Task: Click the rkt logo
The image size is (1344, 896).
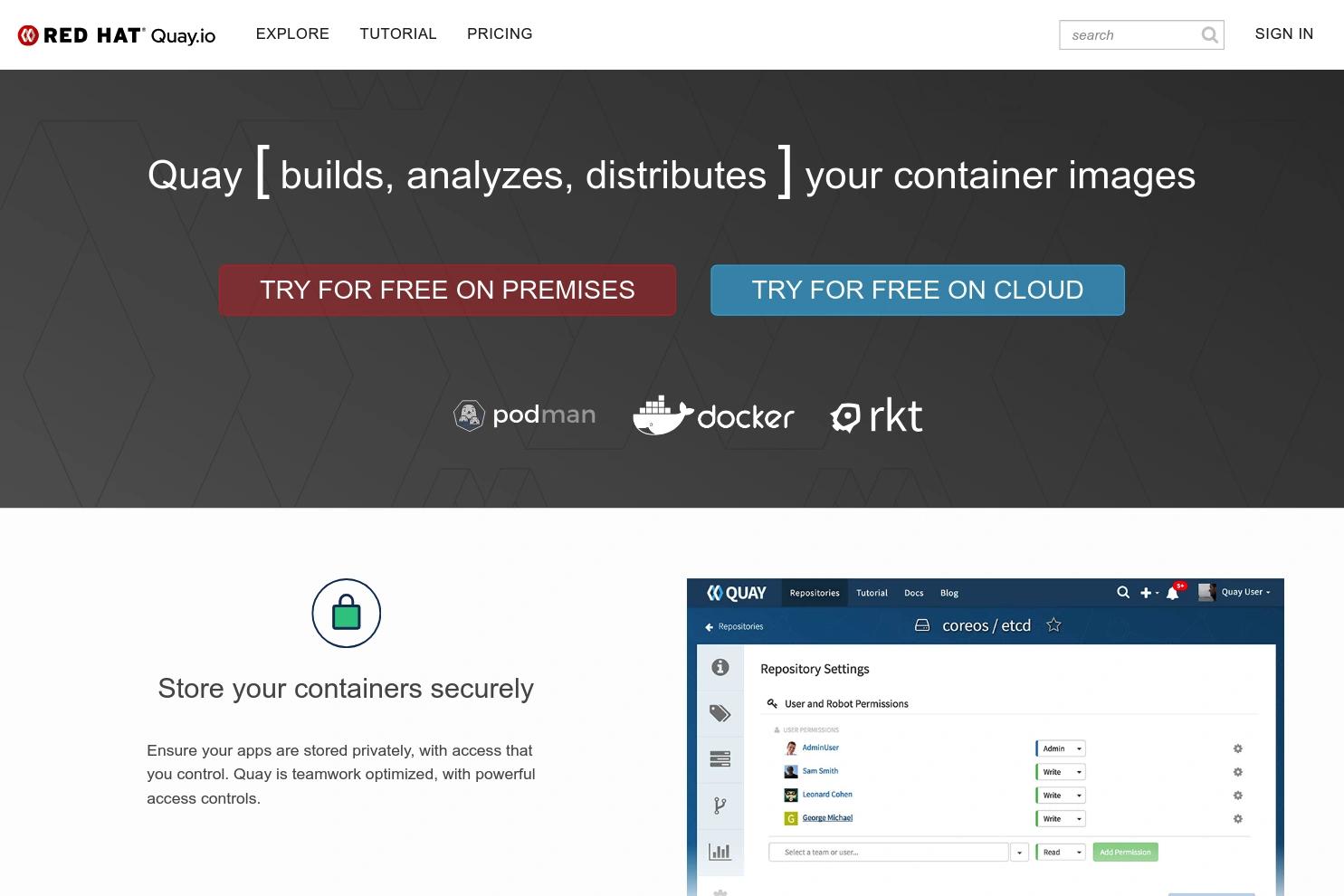Action: tap(877, 415)
